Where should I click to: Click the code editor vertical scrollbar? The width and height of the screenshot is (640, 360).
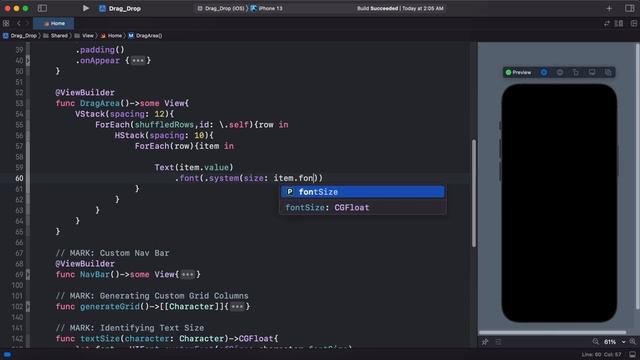pos(473,193)
